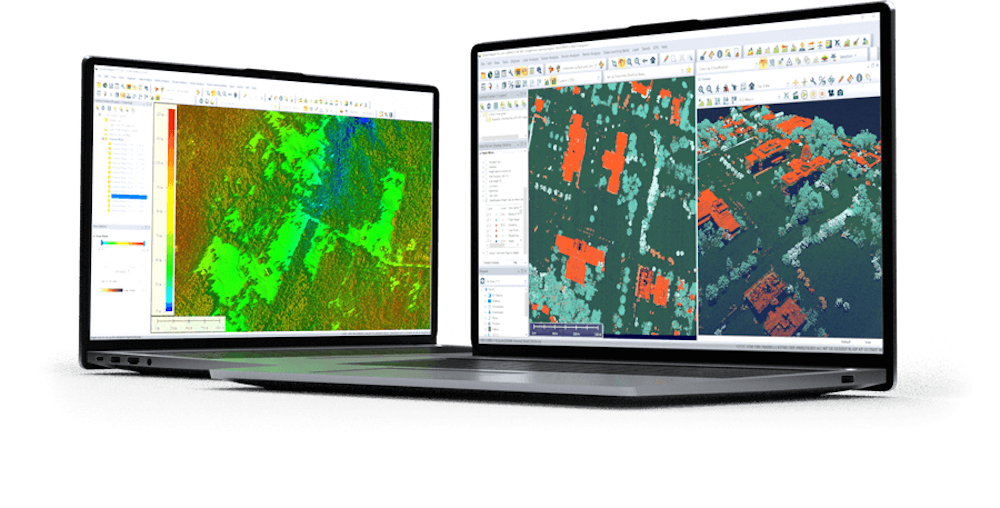This screenshot has width=1000, height=508.
Task: Click map scale bar on right laptop 2D view
Action: [x=567, y=330]
